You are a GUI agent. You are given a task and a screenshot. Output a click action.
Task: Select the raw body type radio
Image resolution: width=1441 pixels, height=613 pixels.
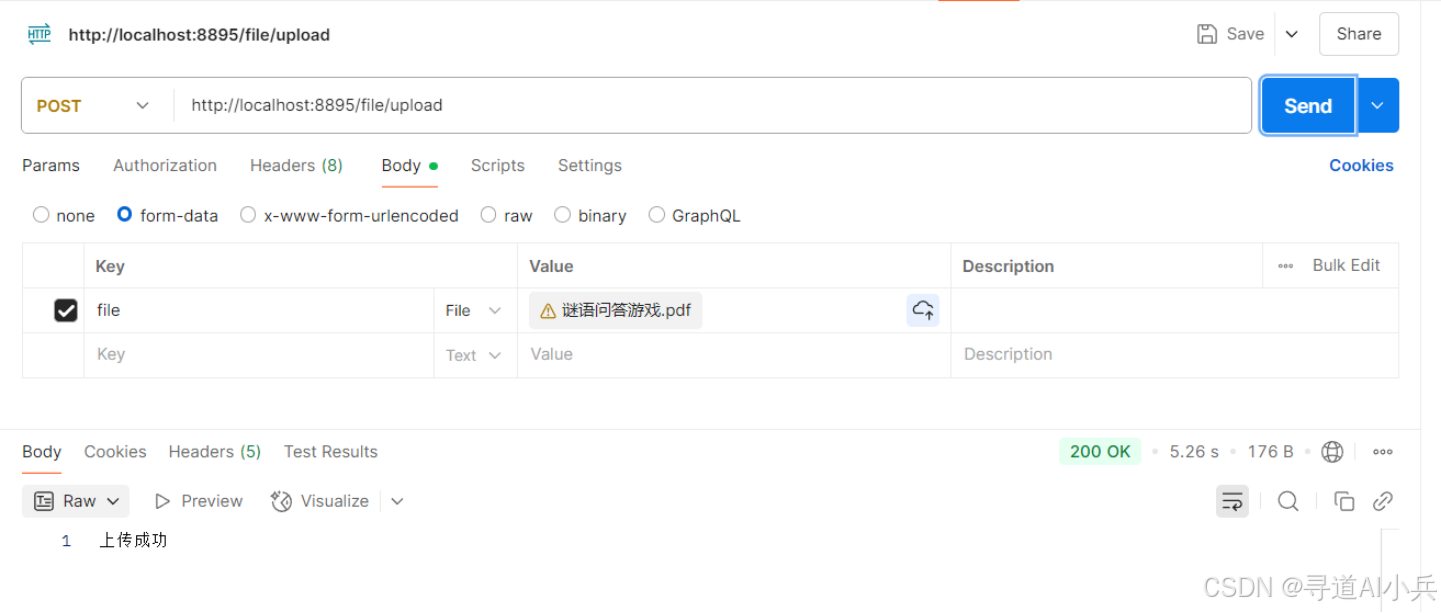(488, 214)
